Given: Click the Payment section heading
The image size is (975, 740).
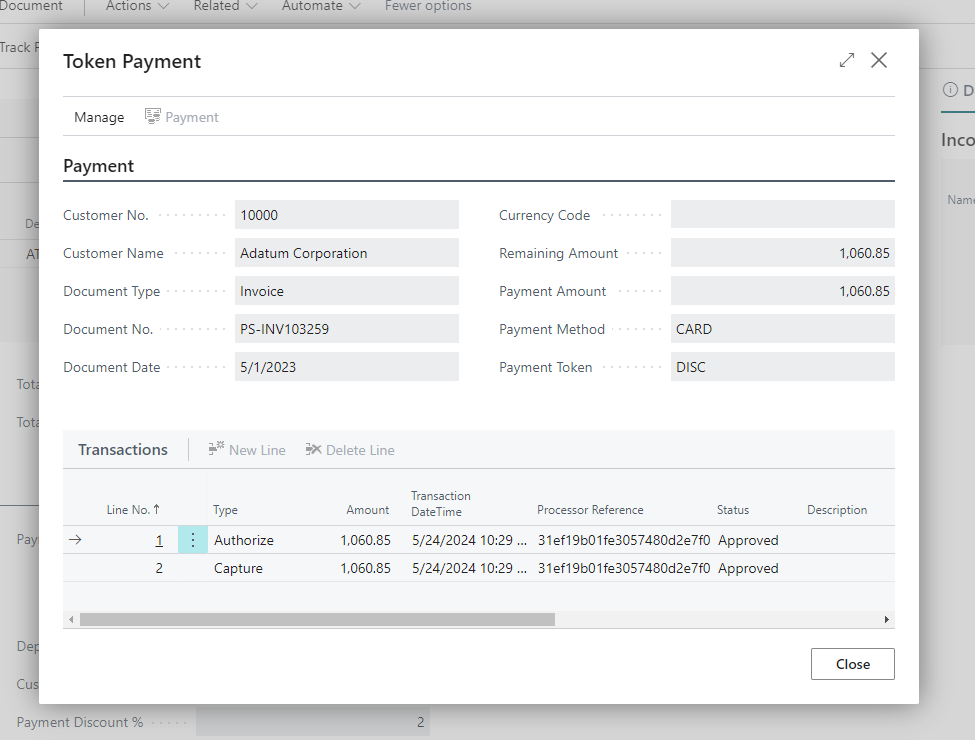Looking at the screenshot, I should coord(98,166).
